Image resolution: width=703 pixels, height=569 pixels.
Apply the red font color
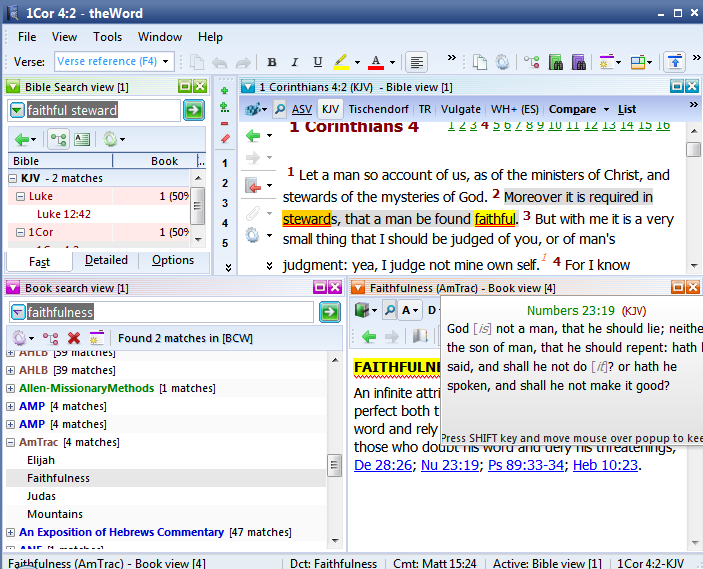376,62
